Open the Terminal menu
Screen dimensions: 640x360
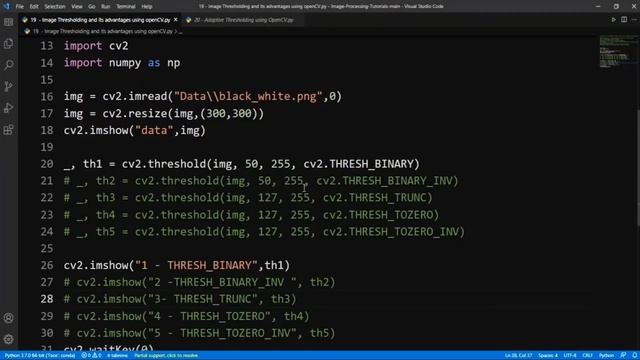click(x=126, y=7)
